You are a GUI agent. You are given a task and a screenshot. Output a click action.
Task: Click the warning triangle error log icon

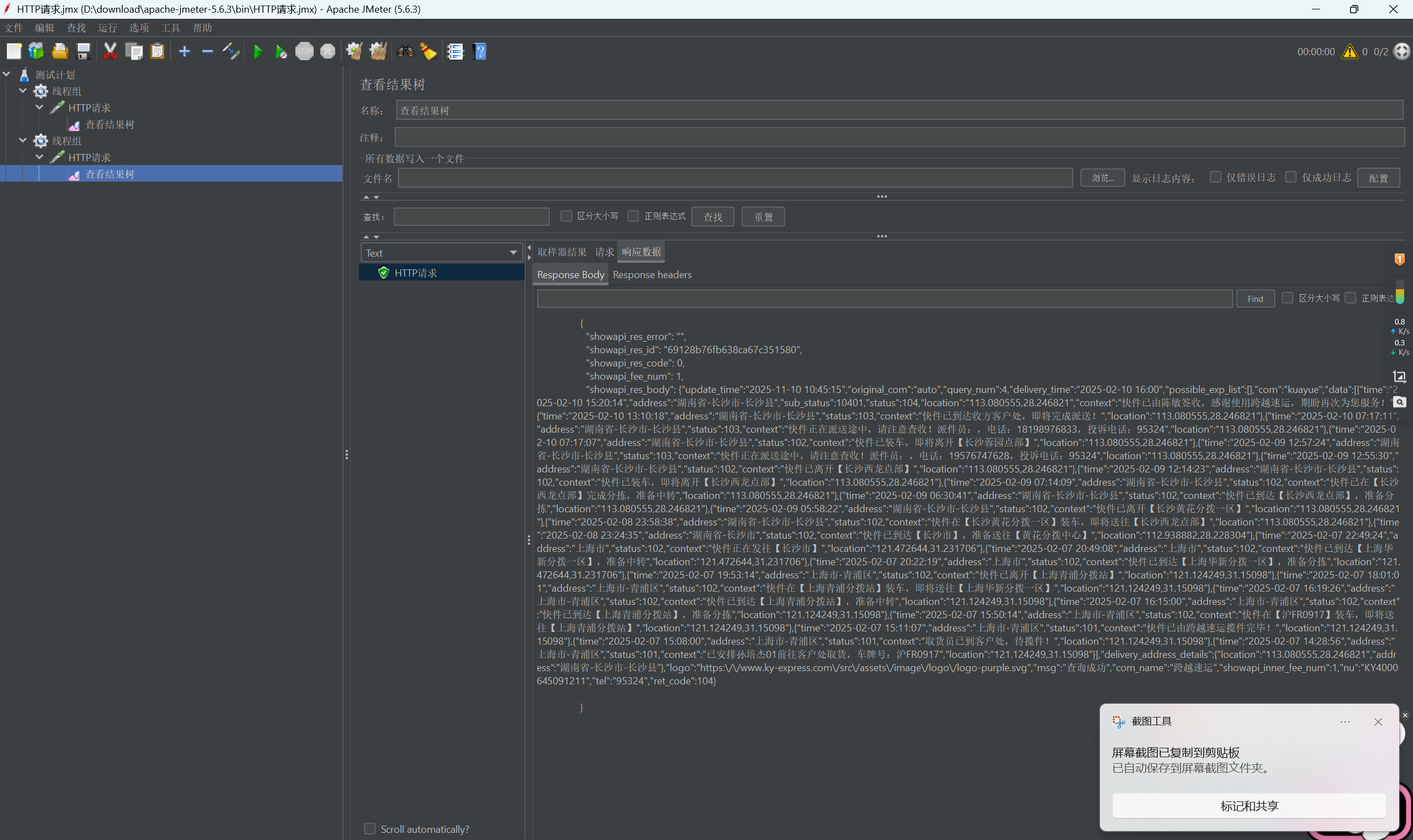[1350, 52]
